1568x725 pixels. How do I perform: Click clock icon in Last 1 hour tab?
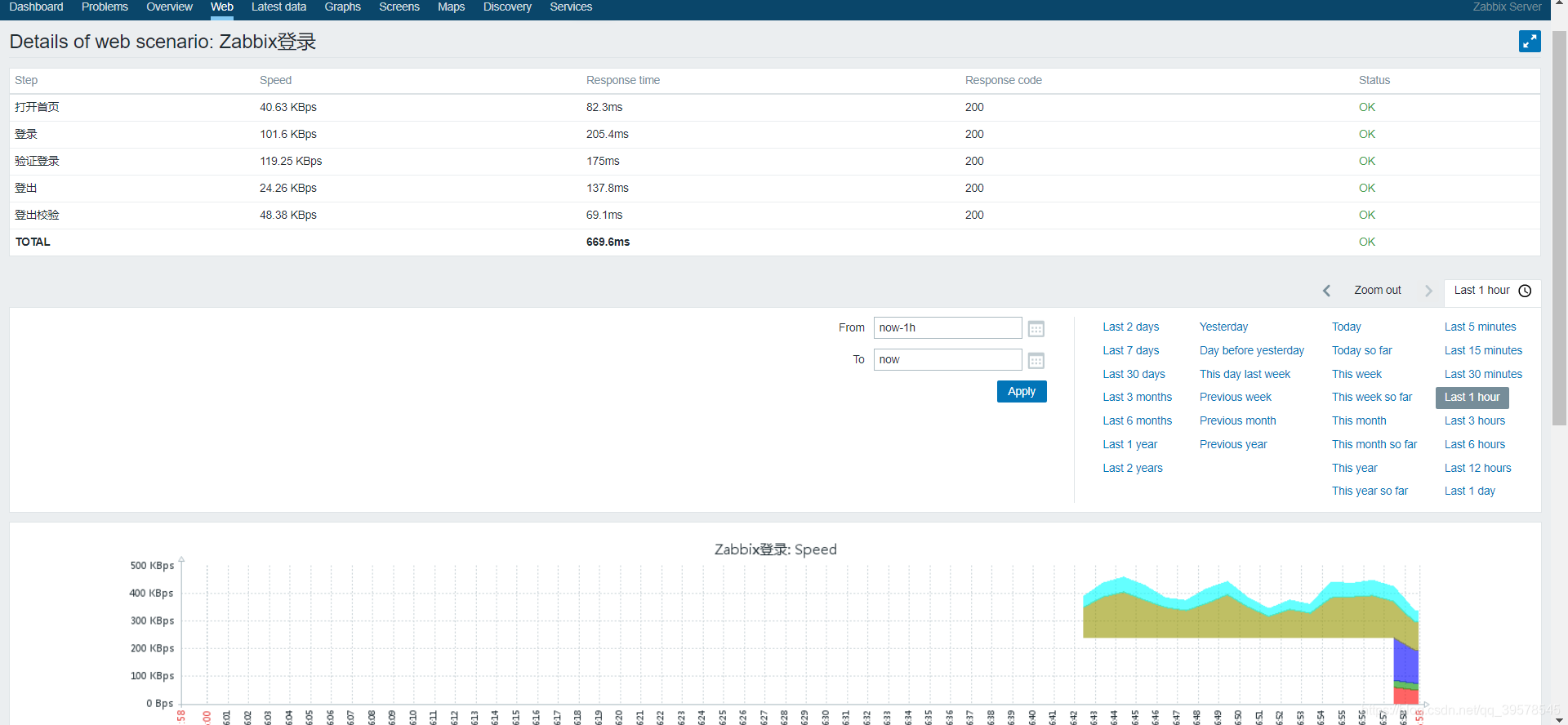[x=1525, y=291]
